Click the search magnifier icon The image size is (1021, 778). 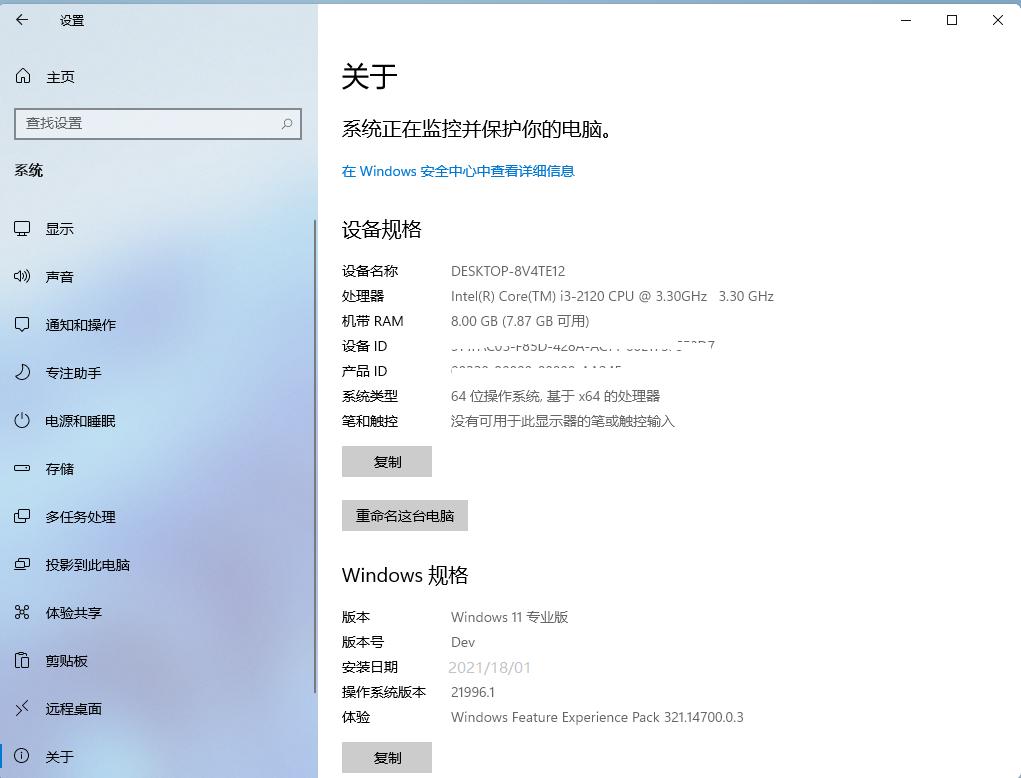coord(287,123)
